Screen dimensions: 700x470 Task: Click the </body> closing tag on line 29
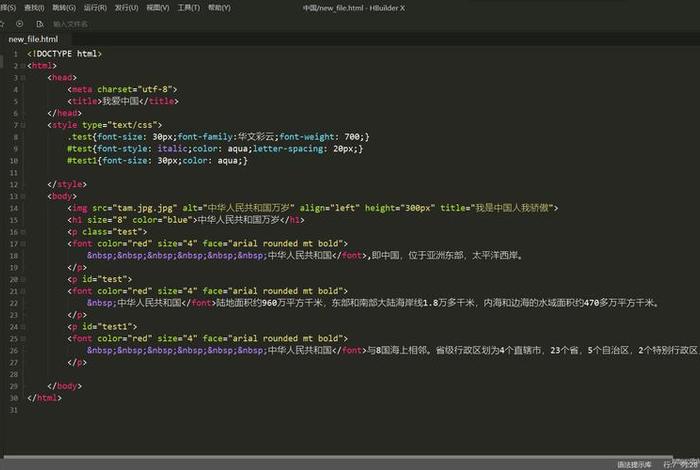(64, 386)
